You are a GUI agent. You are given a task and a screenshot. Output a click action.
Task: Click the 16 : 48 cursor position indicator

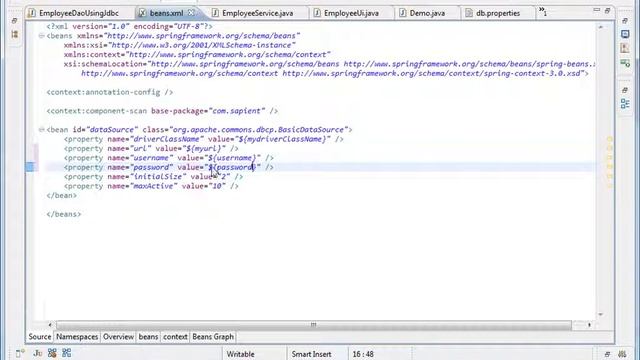[363, 354]
